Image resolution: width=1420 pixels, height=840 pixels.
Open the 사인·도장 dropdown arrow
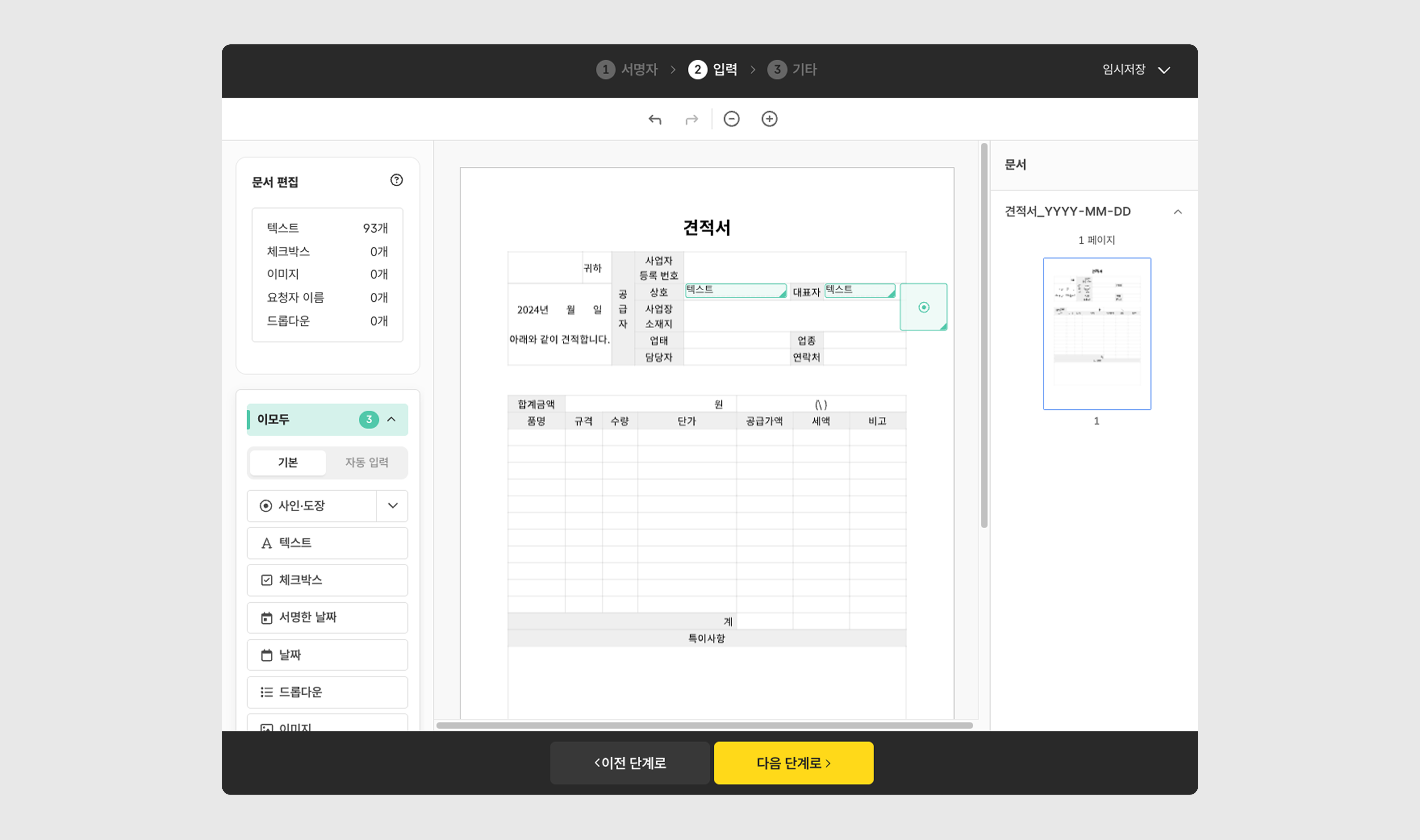click(x=392, y=505)
